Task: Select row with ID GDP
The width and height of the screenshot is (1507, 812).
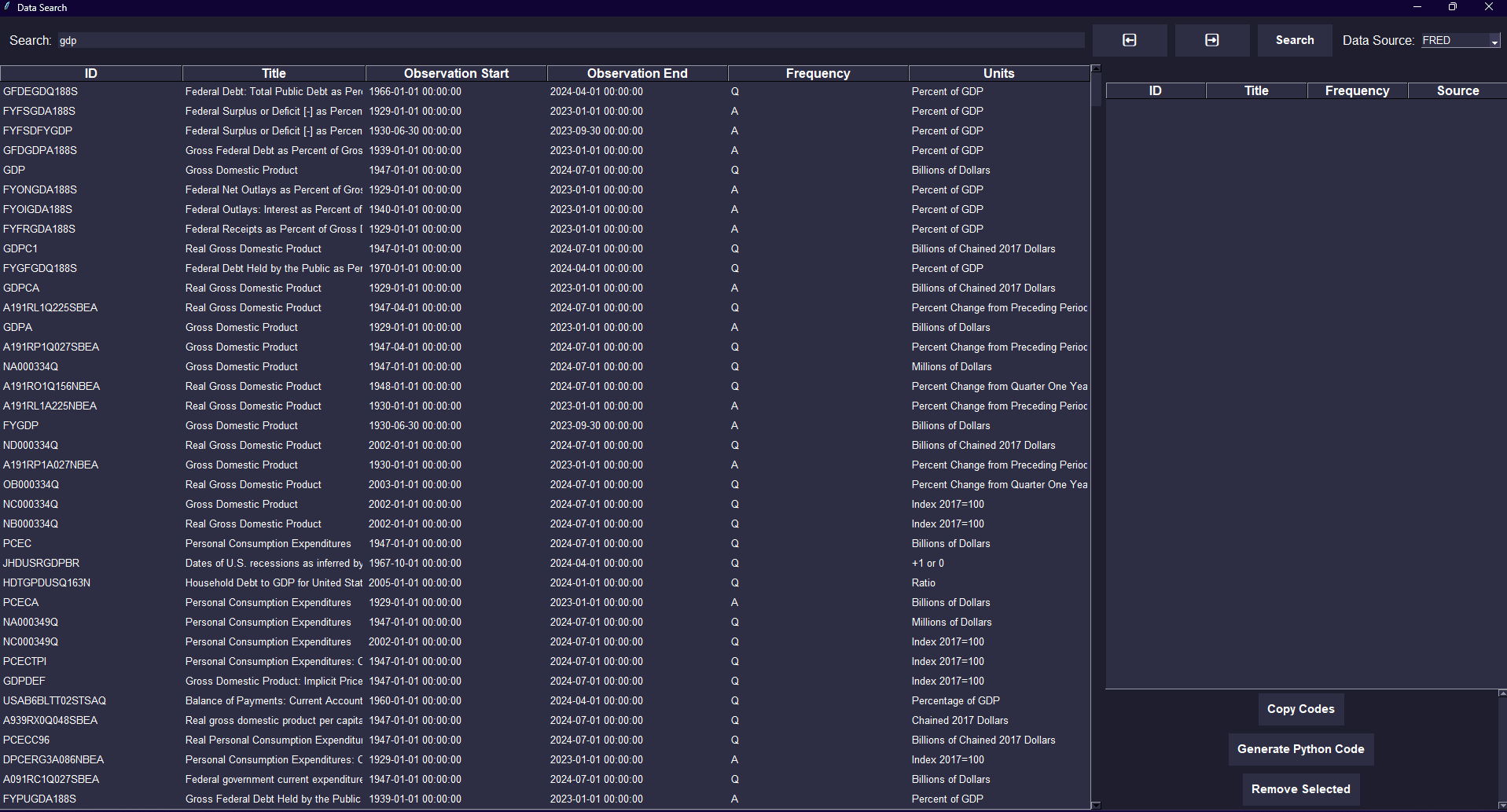Action: coord(545,171)
